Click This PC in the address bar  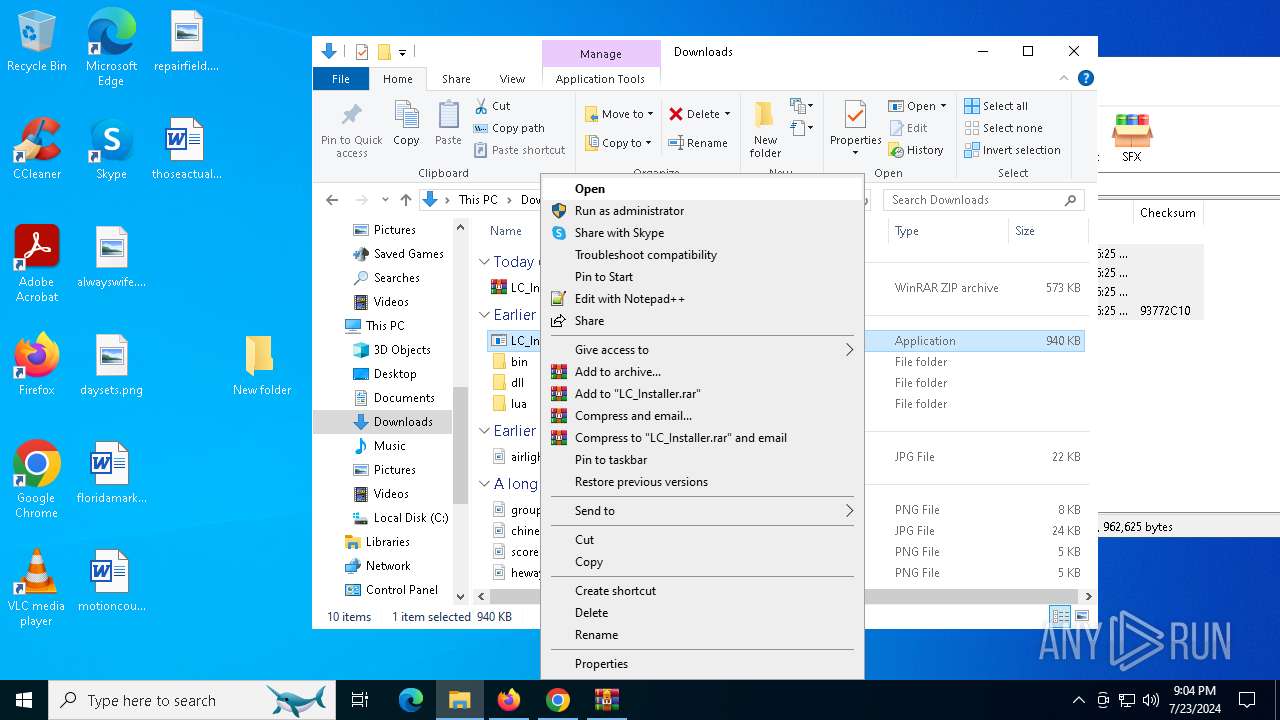click(477, 200)
